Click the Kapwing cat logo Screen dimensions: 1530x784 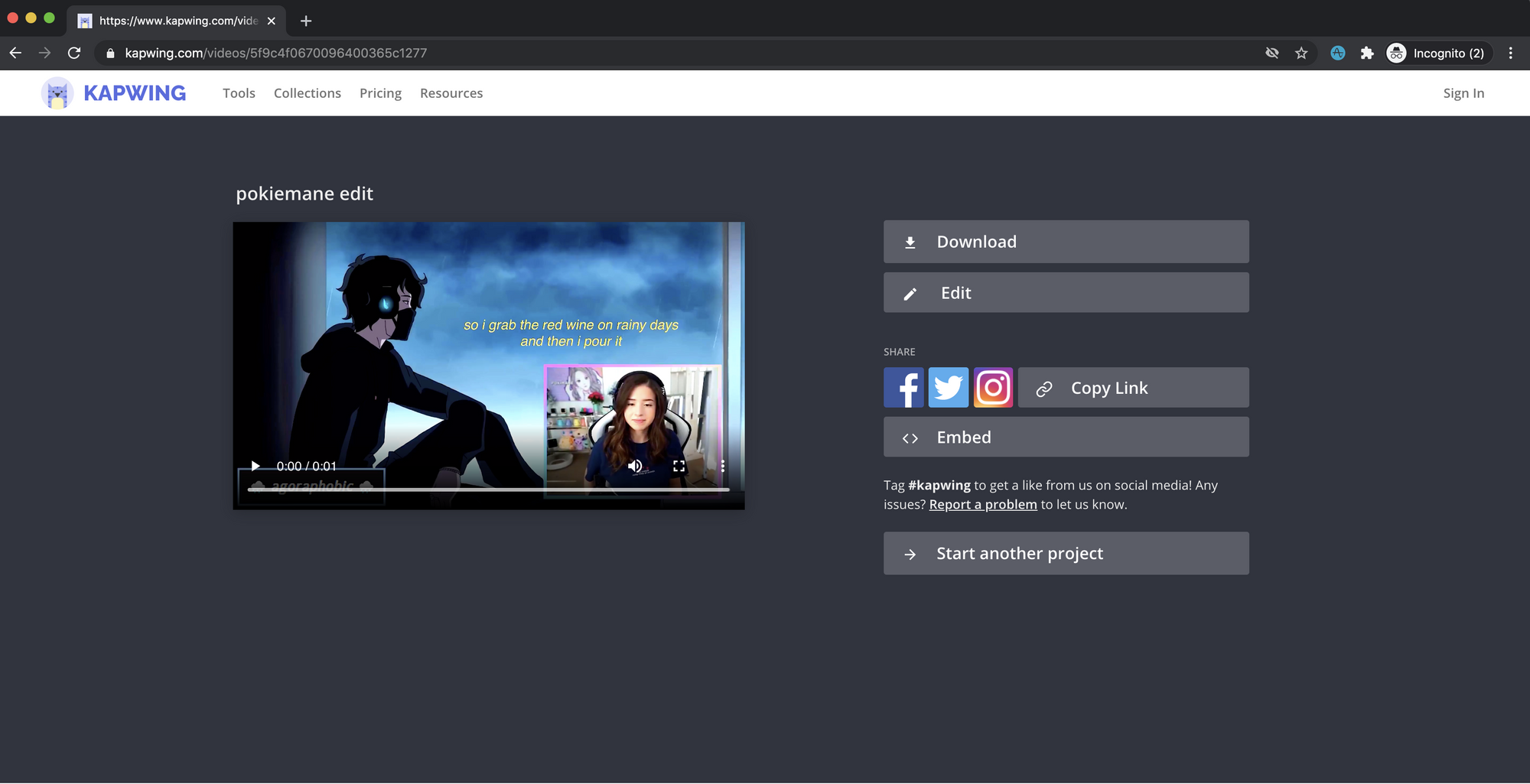click(57, 93)
